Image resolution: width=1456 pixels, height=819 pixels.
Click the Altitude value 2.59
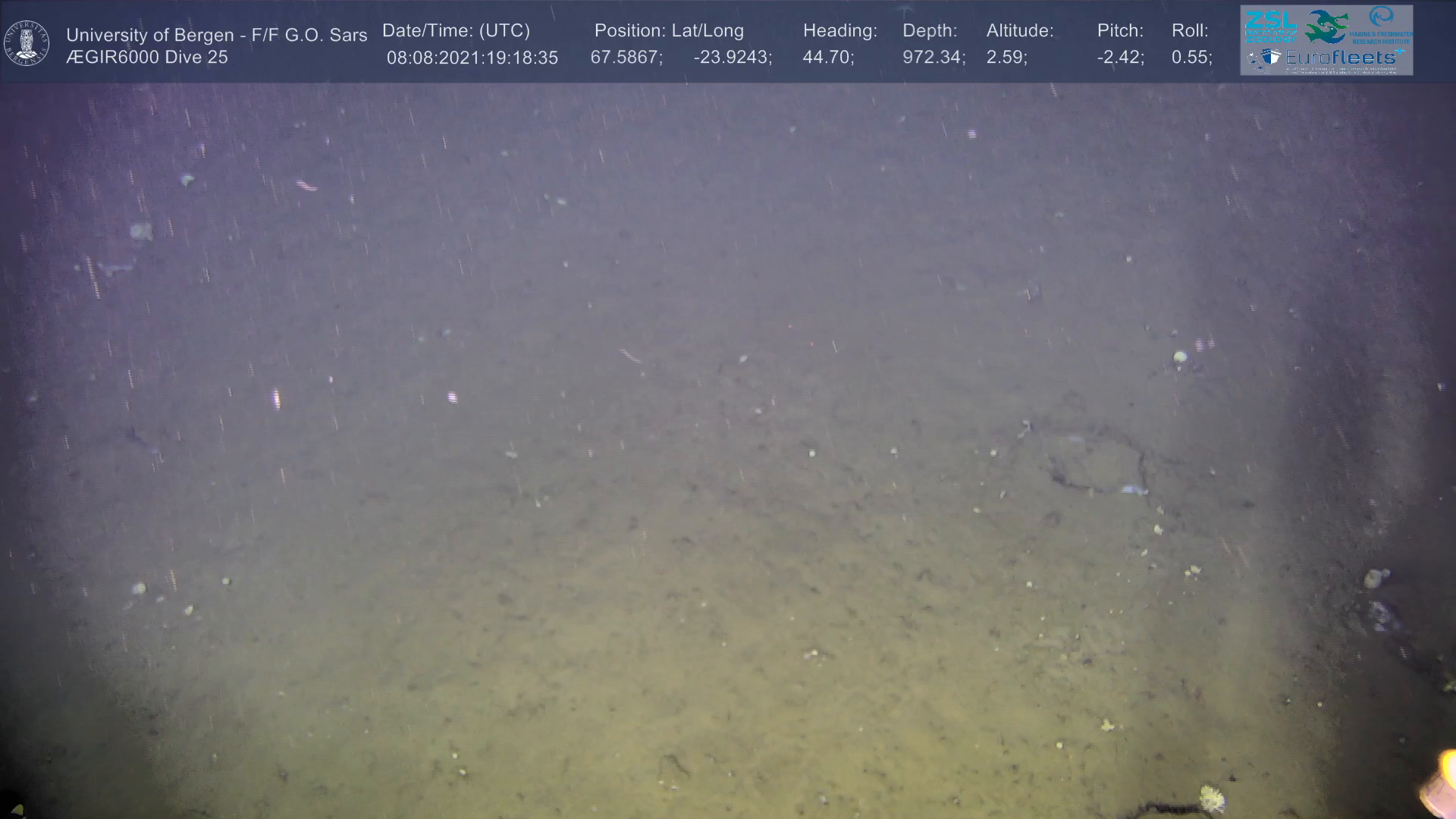click(x=1006, y=58)
